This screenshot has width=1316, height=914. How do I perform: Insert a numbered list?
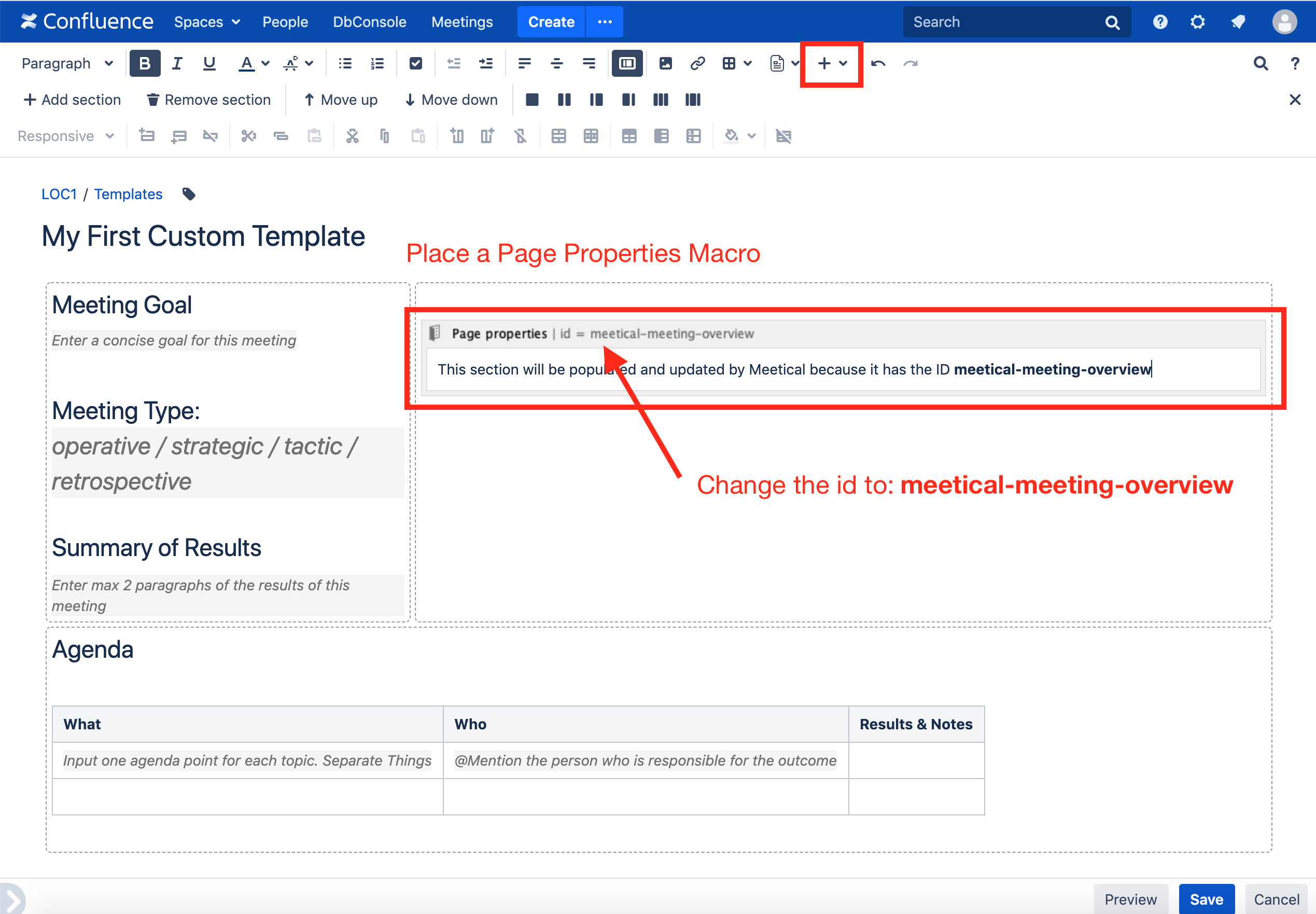(376, 63)
